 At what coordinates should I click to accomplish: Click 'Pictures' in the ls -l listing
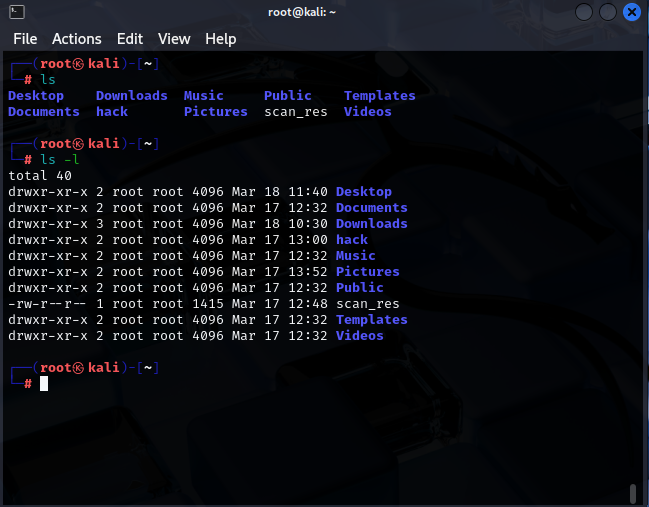(x=368, y=272)
